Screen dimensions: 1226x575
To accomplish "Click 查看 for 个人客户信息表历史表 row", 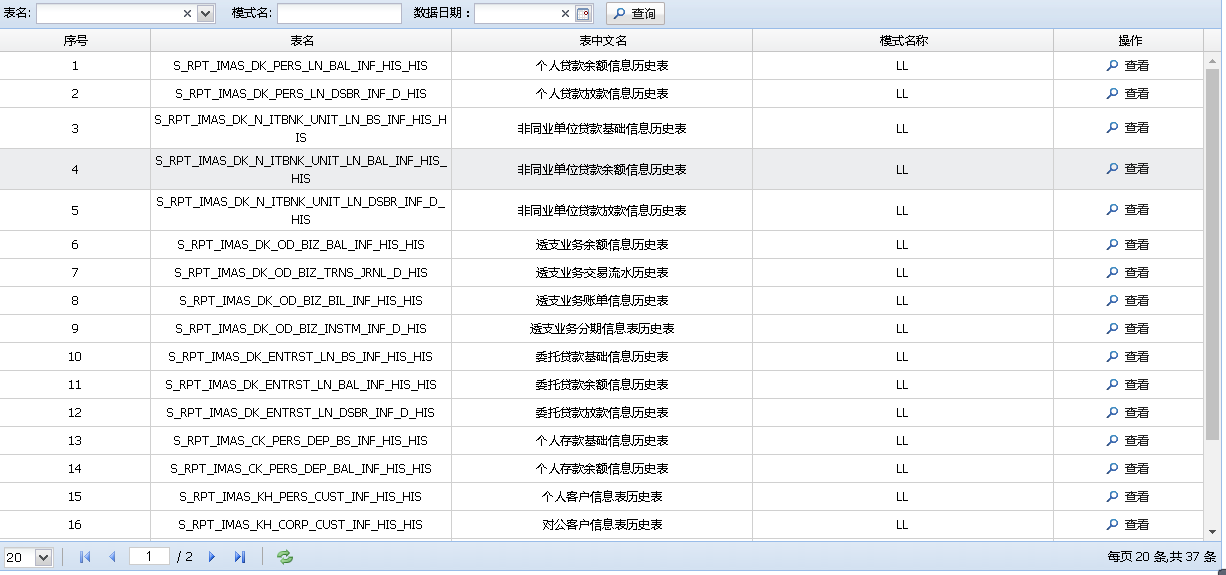I will (1136, 497).
